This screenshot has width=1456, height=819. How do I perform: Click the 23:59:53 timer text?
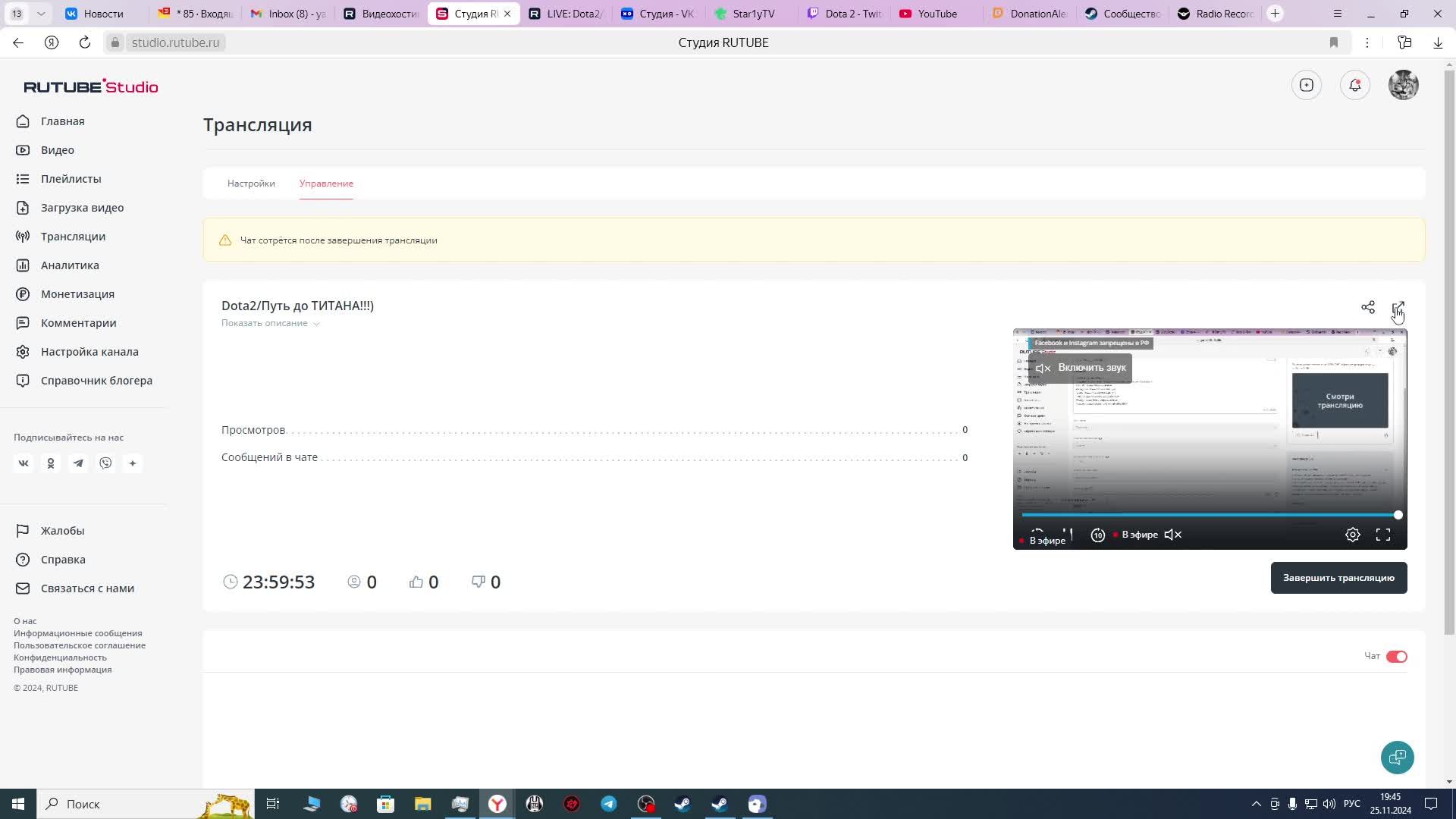[278, 582]
